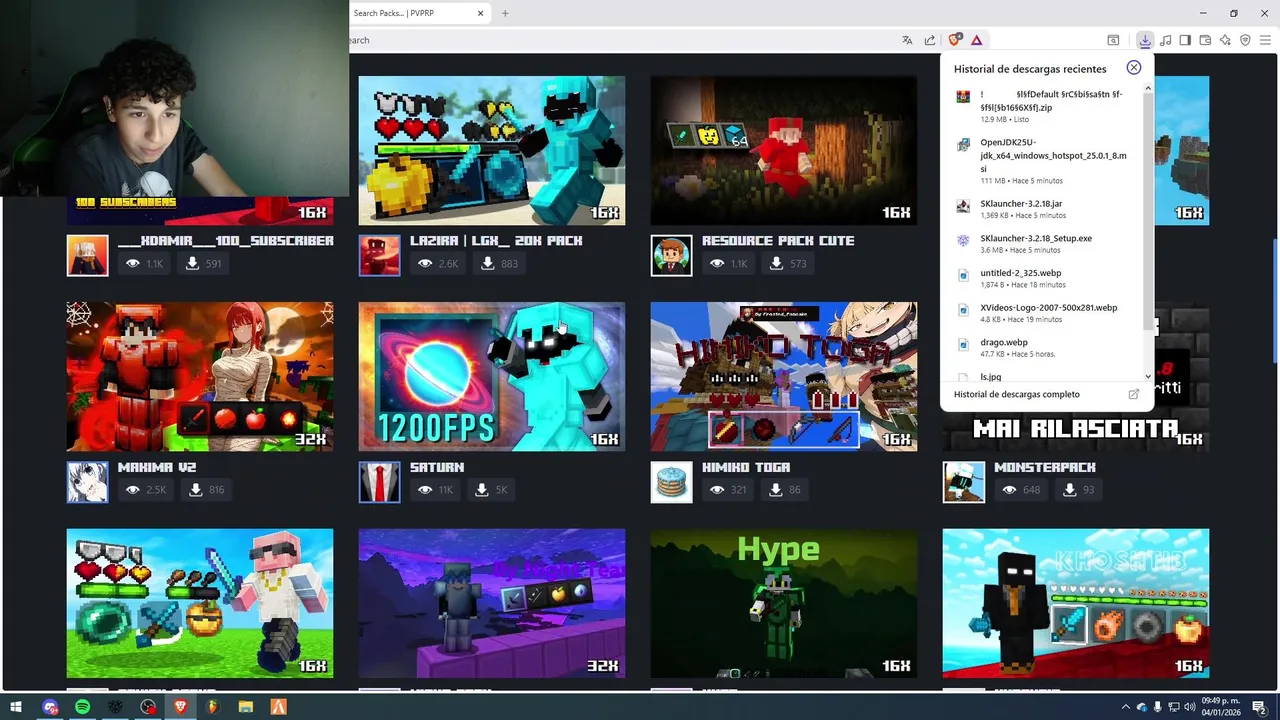Click the download icon under Makima V2
The image size is (1280, 720).
[x=196, y=490]
